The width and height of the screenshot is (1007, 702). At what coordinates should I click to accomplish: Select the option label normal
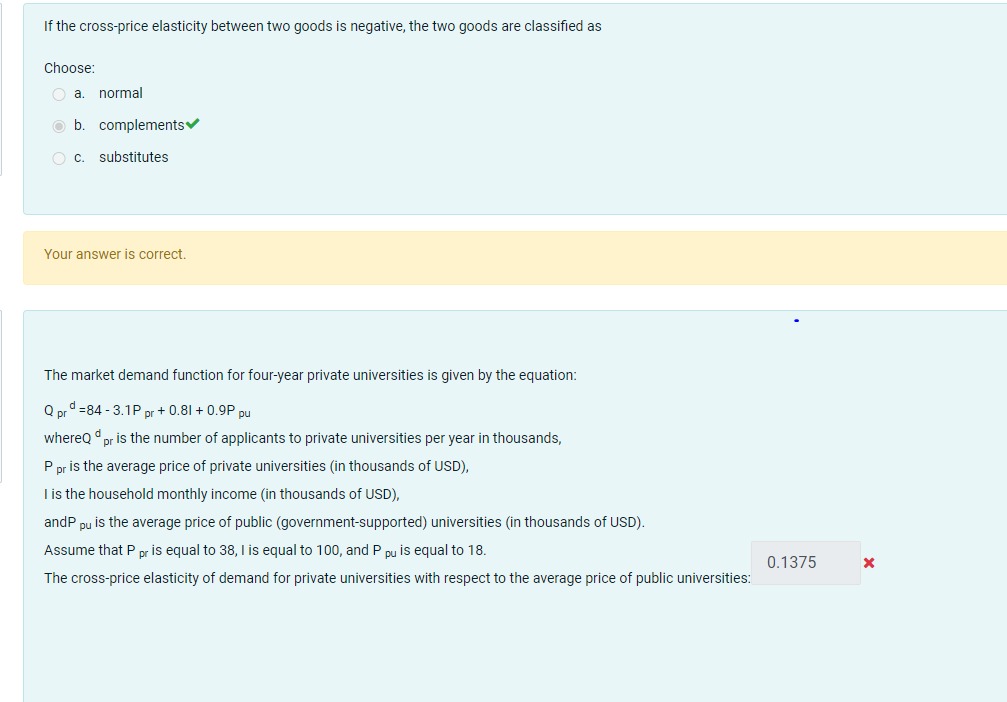click(x=121, y=93)
